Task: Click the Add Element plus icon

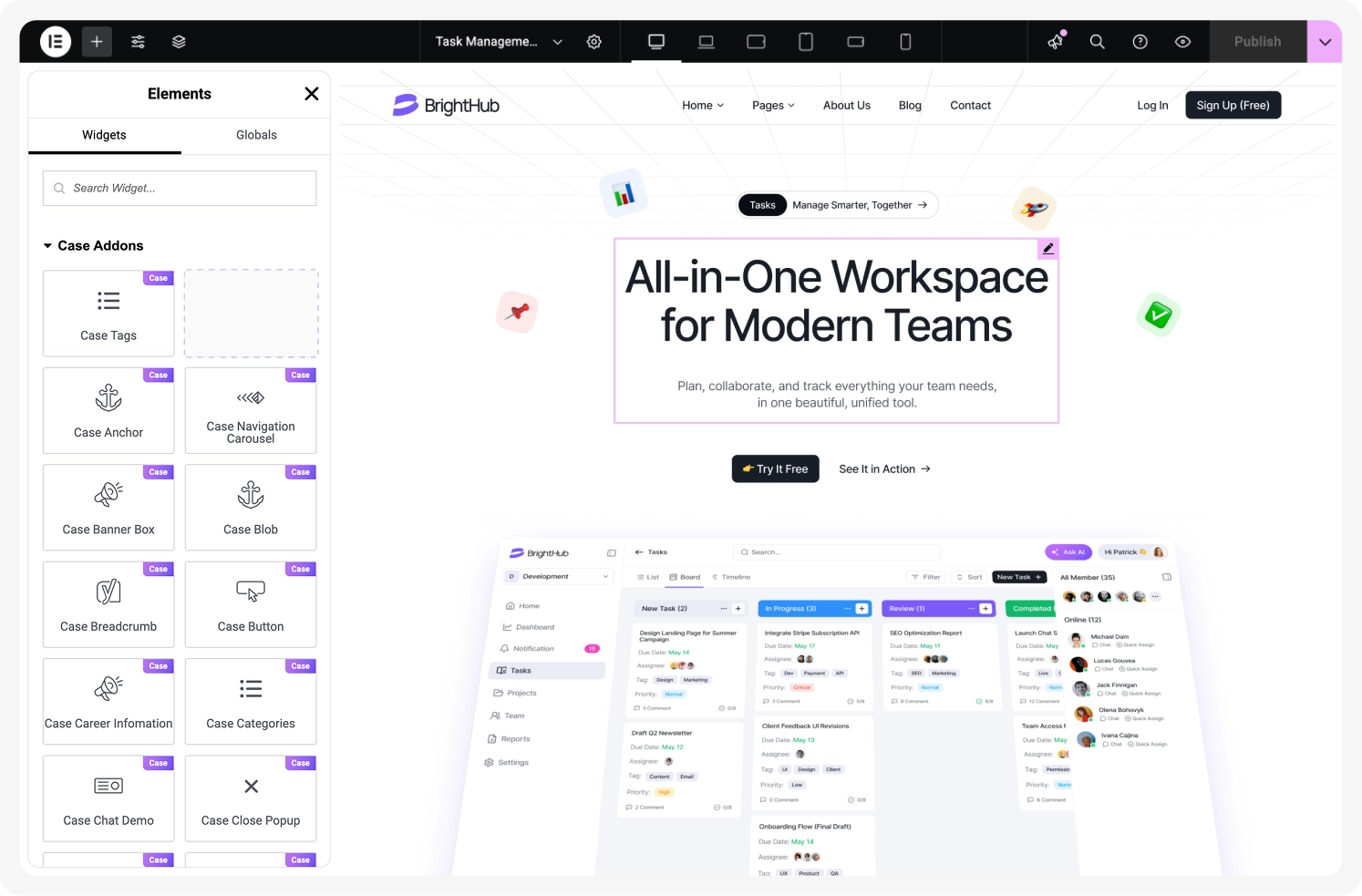Action: pos(97,42)
